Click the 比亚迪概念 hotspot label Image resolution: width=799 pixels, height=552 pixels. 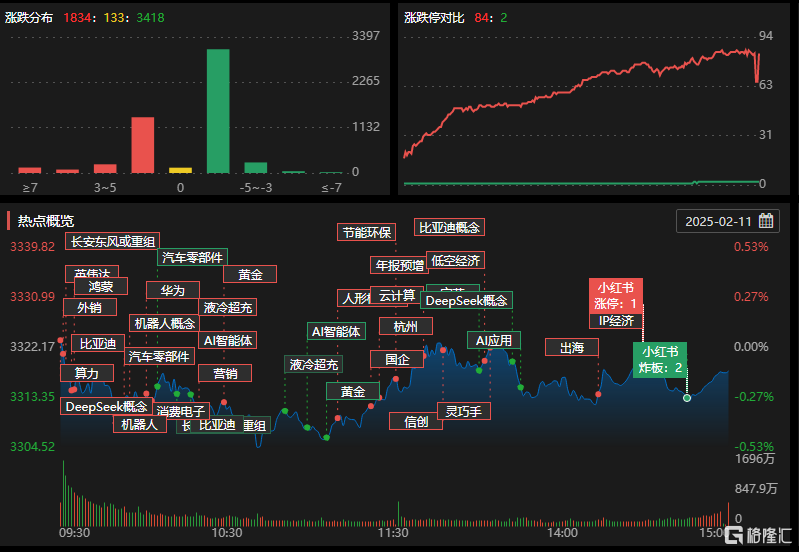pos(449,227)
